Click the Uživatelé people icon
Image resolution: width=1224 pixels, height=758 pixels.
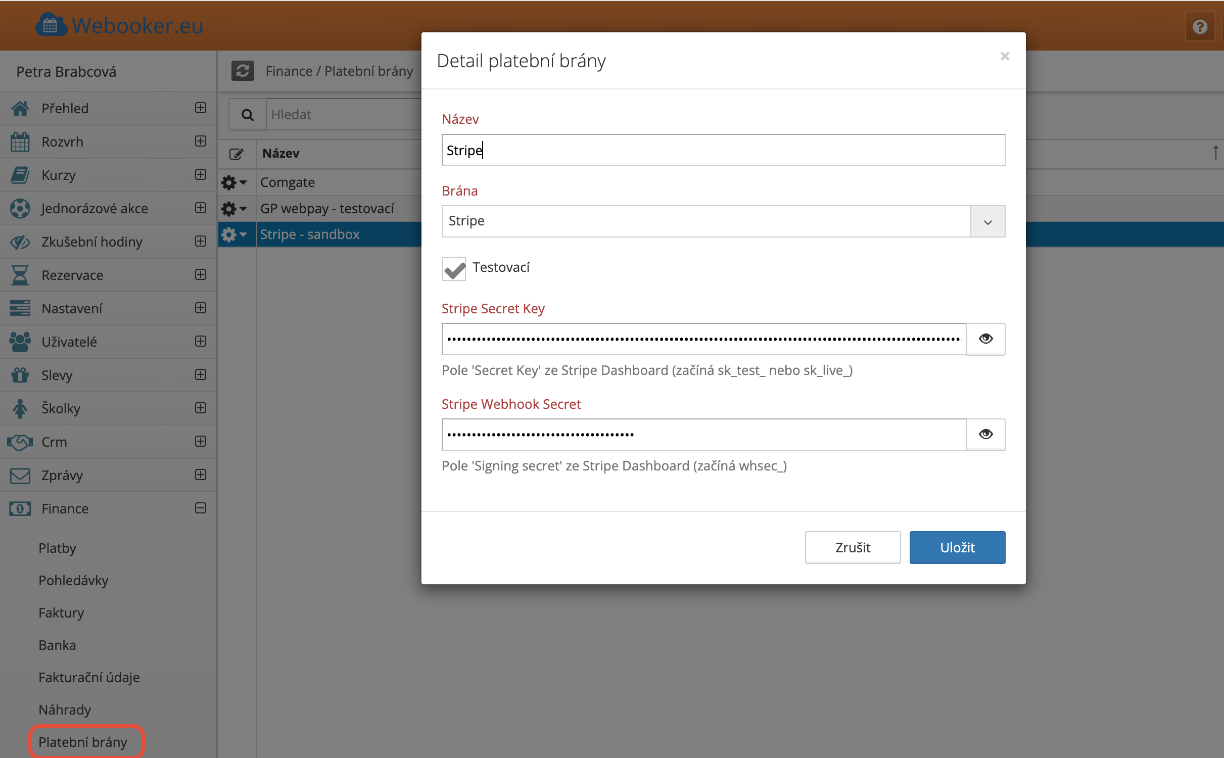[x=20, y=342]
